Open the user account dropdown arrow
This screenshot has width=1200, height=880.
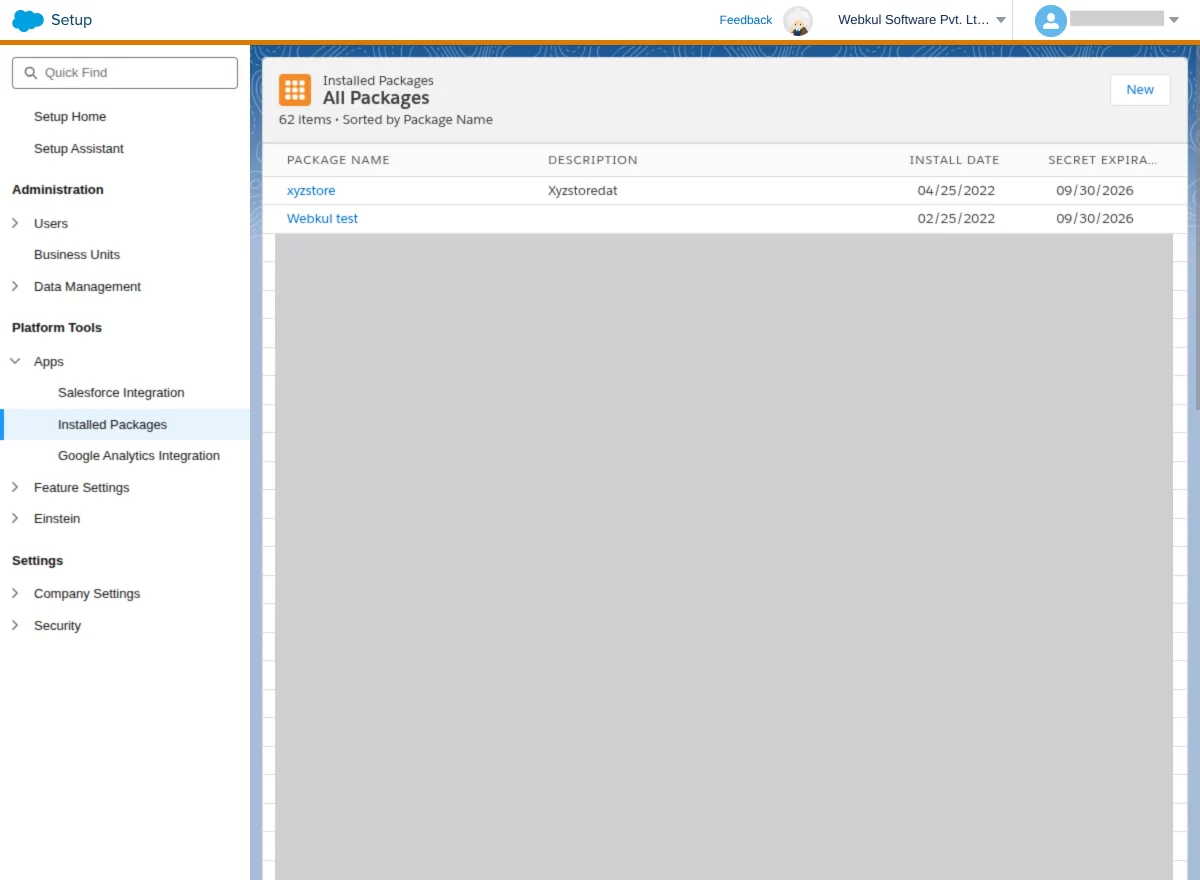[1174, 20]
